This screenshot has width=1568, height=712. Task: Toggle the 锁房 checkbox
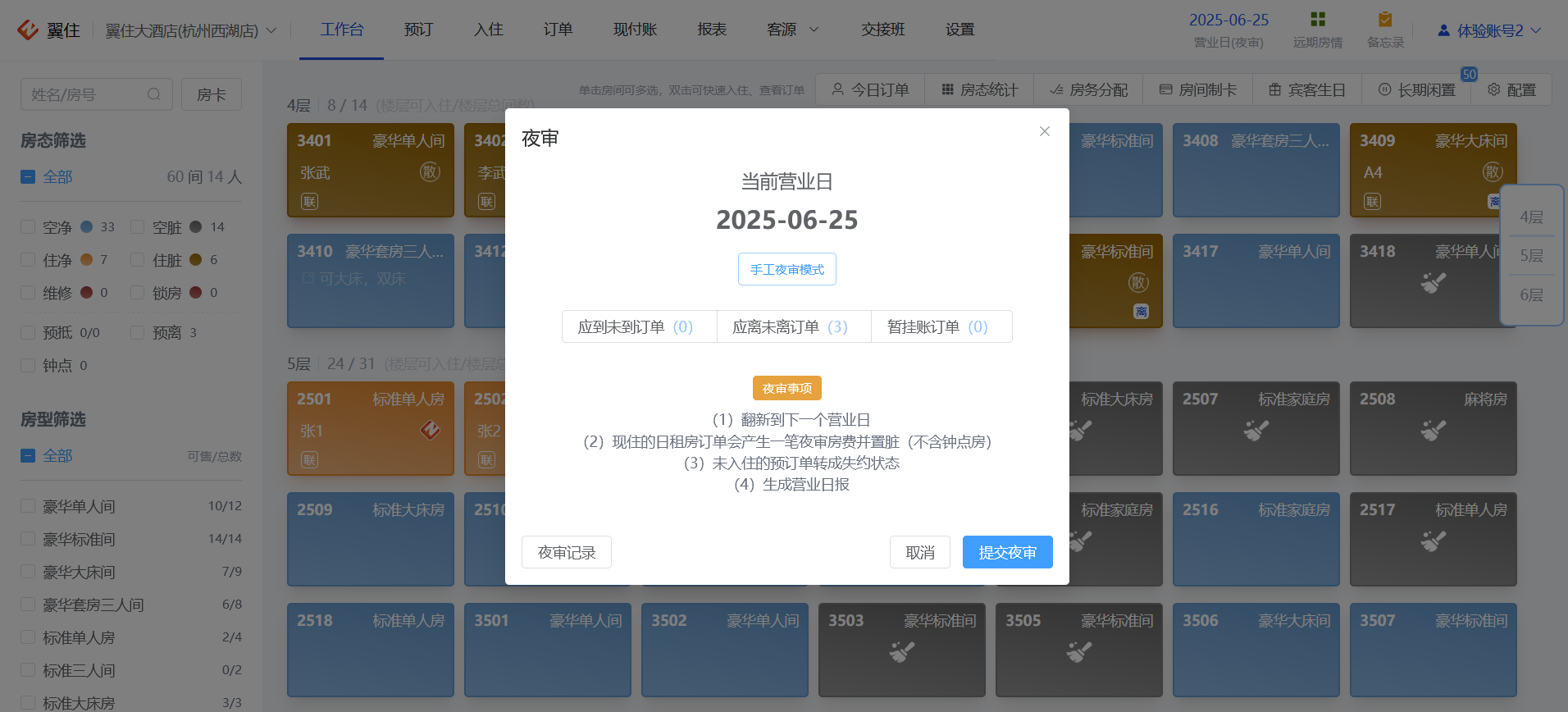pos(138,293)
